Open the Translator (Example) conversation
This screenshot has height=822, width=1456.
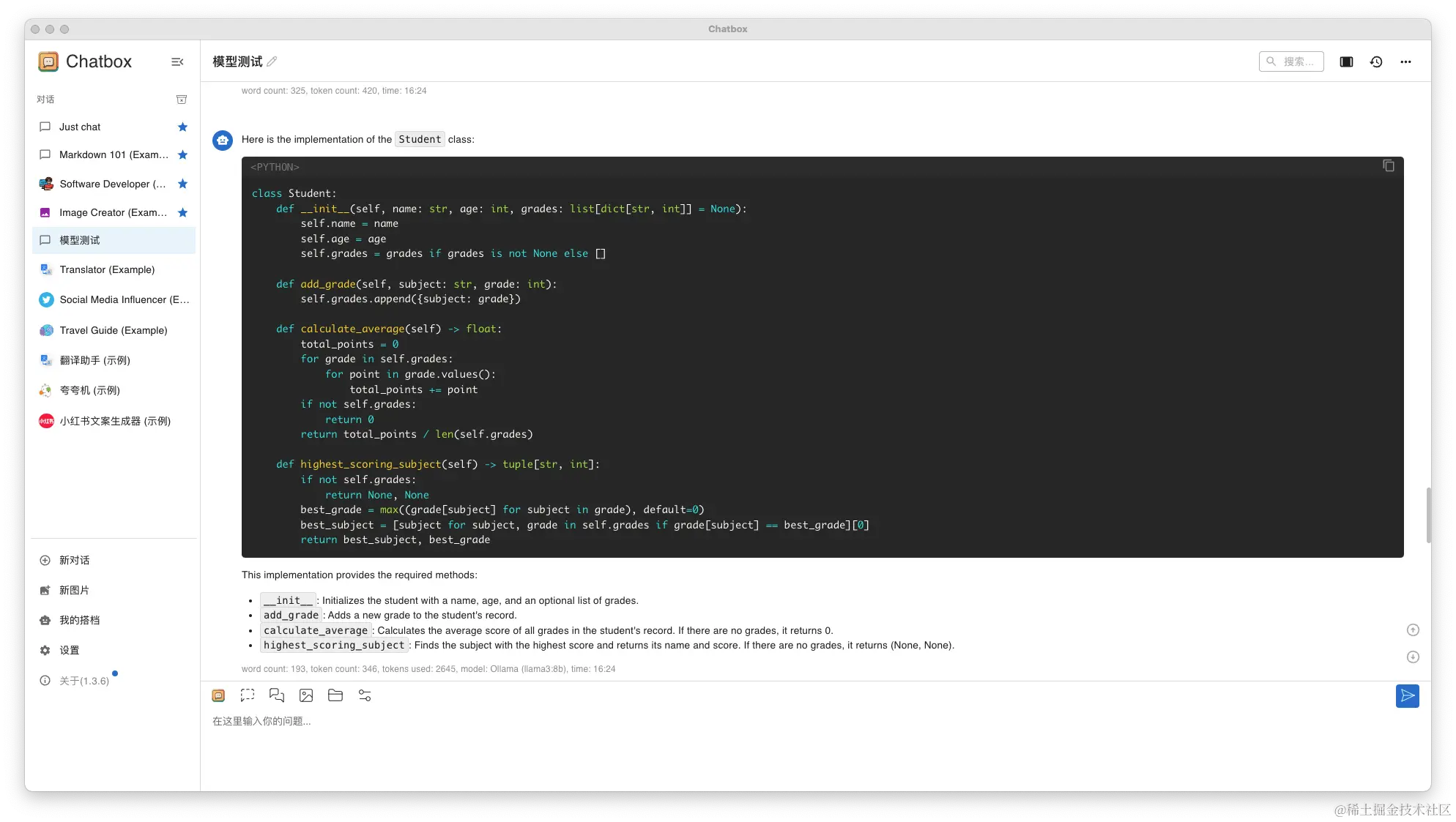tap(107, 269)
